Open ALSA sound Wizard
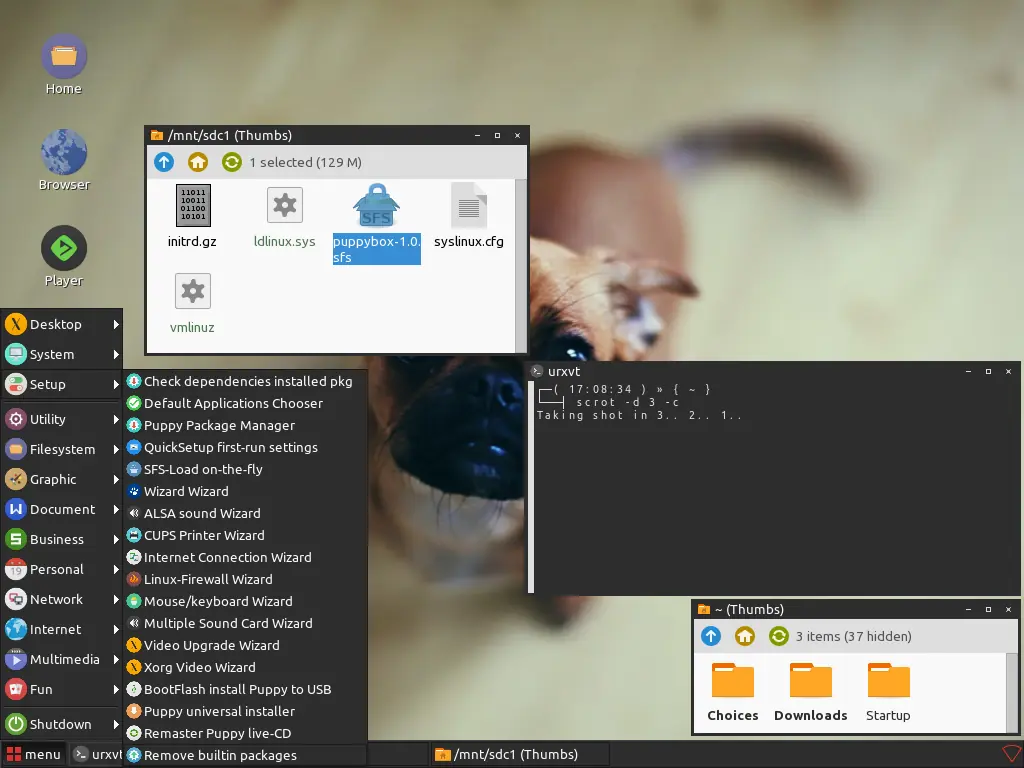This screenshot has width=1024, height=768. click(x=246, y=513)
